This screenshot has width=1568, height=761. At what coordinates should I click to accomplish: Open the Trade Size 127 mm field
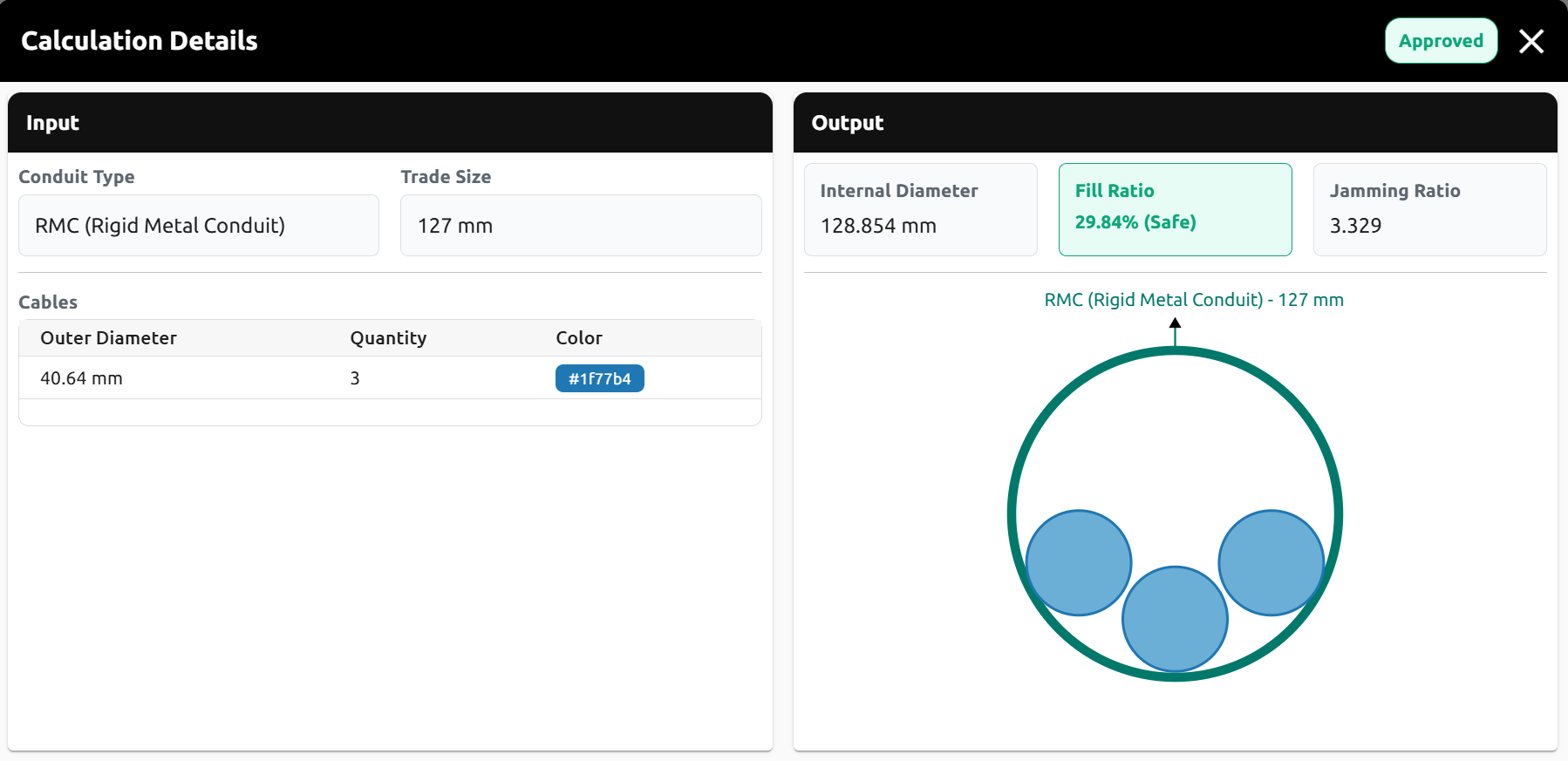pos(580,226)
